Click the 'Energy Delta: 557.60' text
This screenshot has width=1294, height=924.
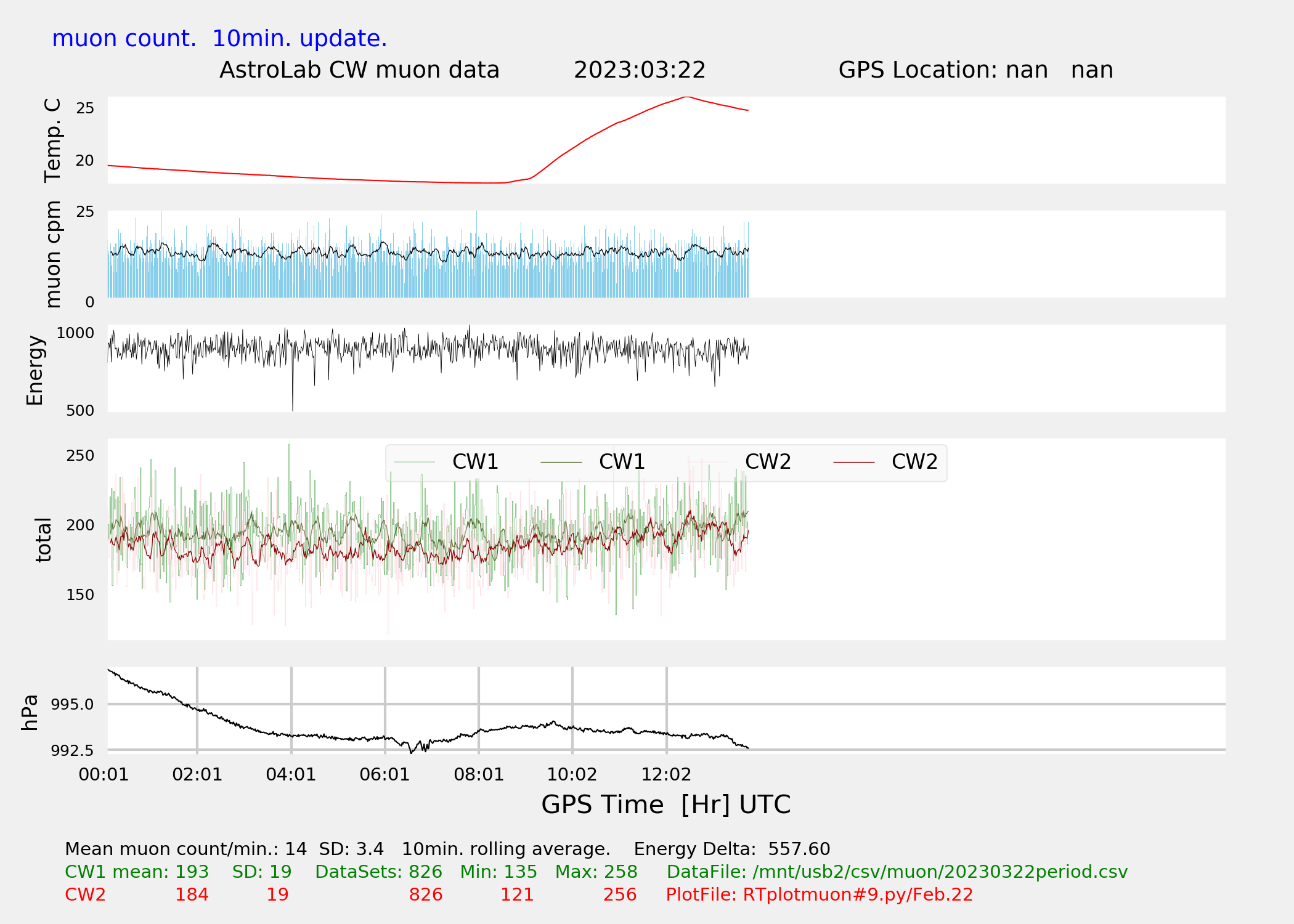coord(731,849)
